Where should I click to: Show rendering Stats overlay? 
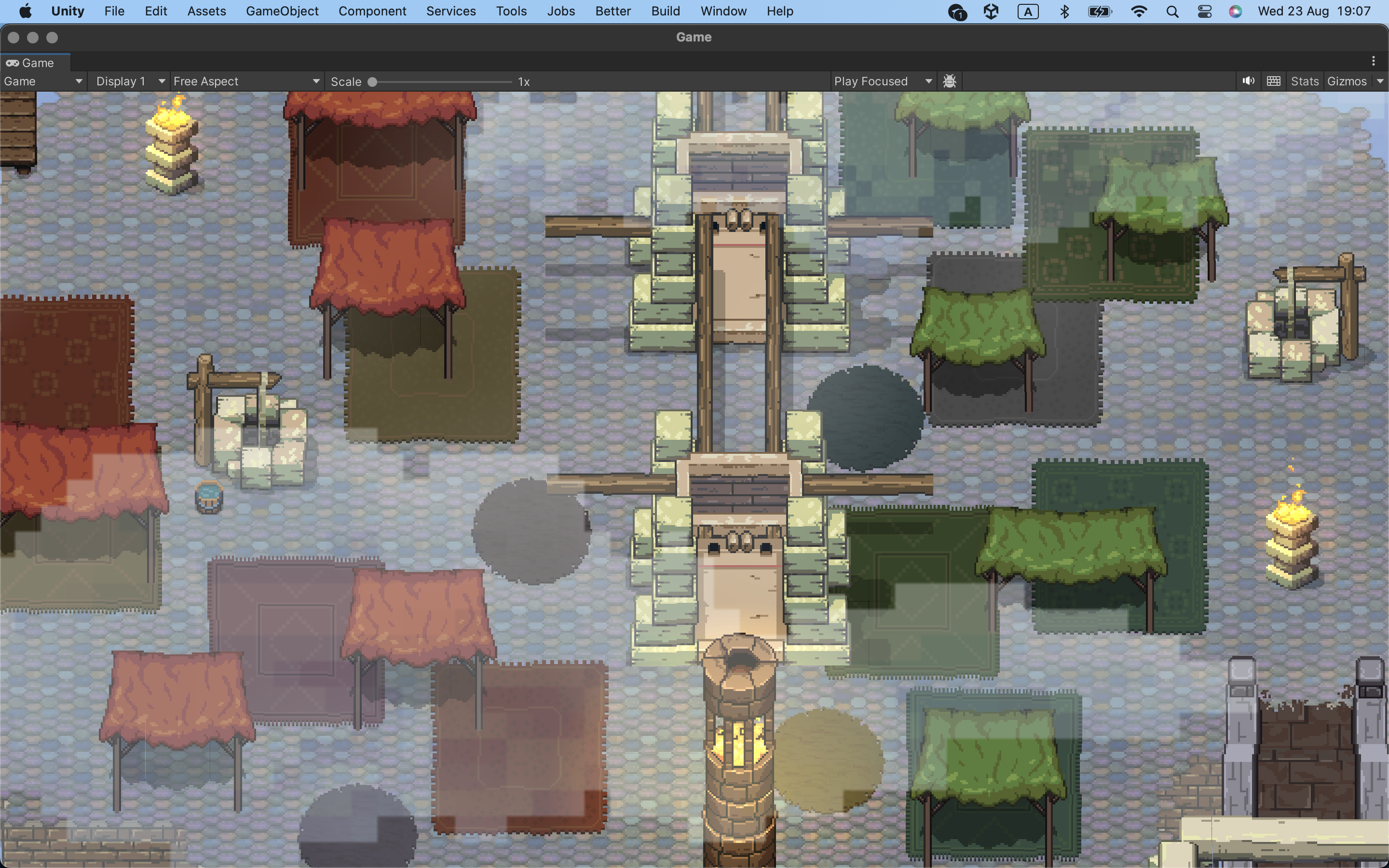tap(1304, 81)
